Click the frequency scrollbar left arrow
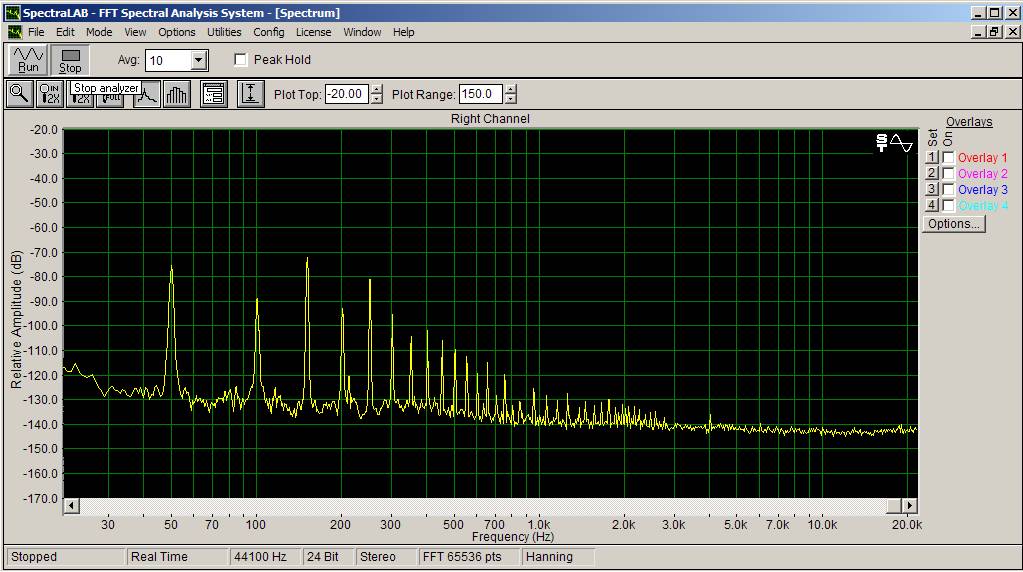The height and width of the screenshot is (572, 1023). [71, 505]
